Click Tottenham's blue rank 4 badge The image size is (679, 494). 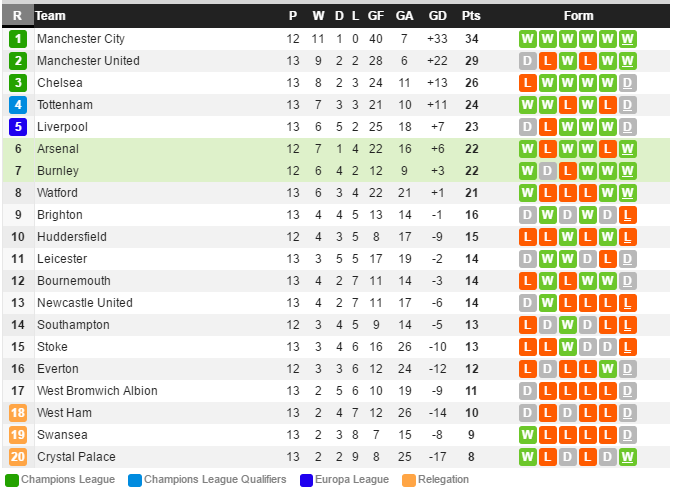pos(18,105)
